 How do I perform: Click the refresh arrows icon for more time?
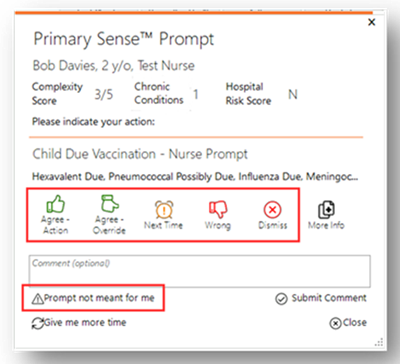(x=38, y=323)
